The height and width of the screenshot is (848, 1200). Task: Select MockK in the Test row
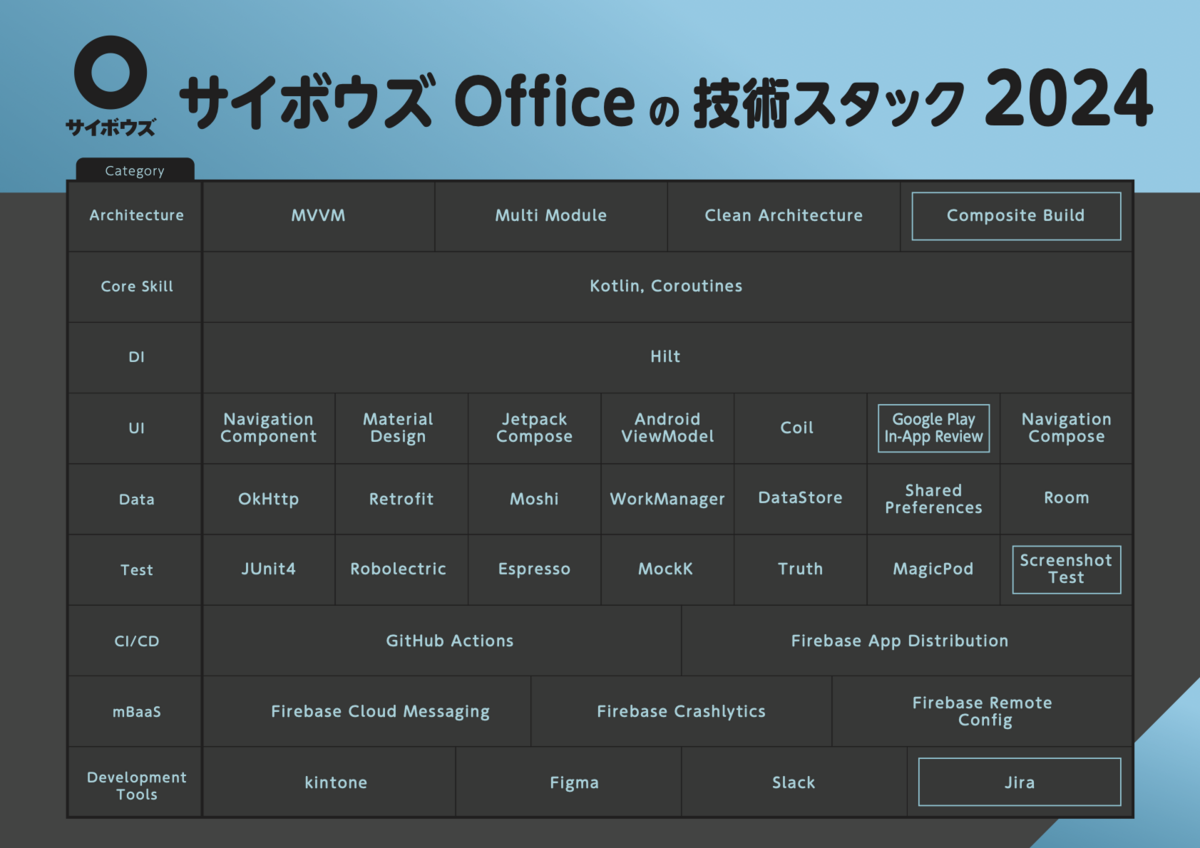click(x=667, y=569)
